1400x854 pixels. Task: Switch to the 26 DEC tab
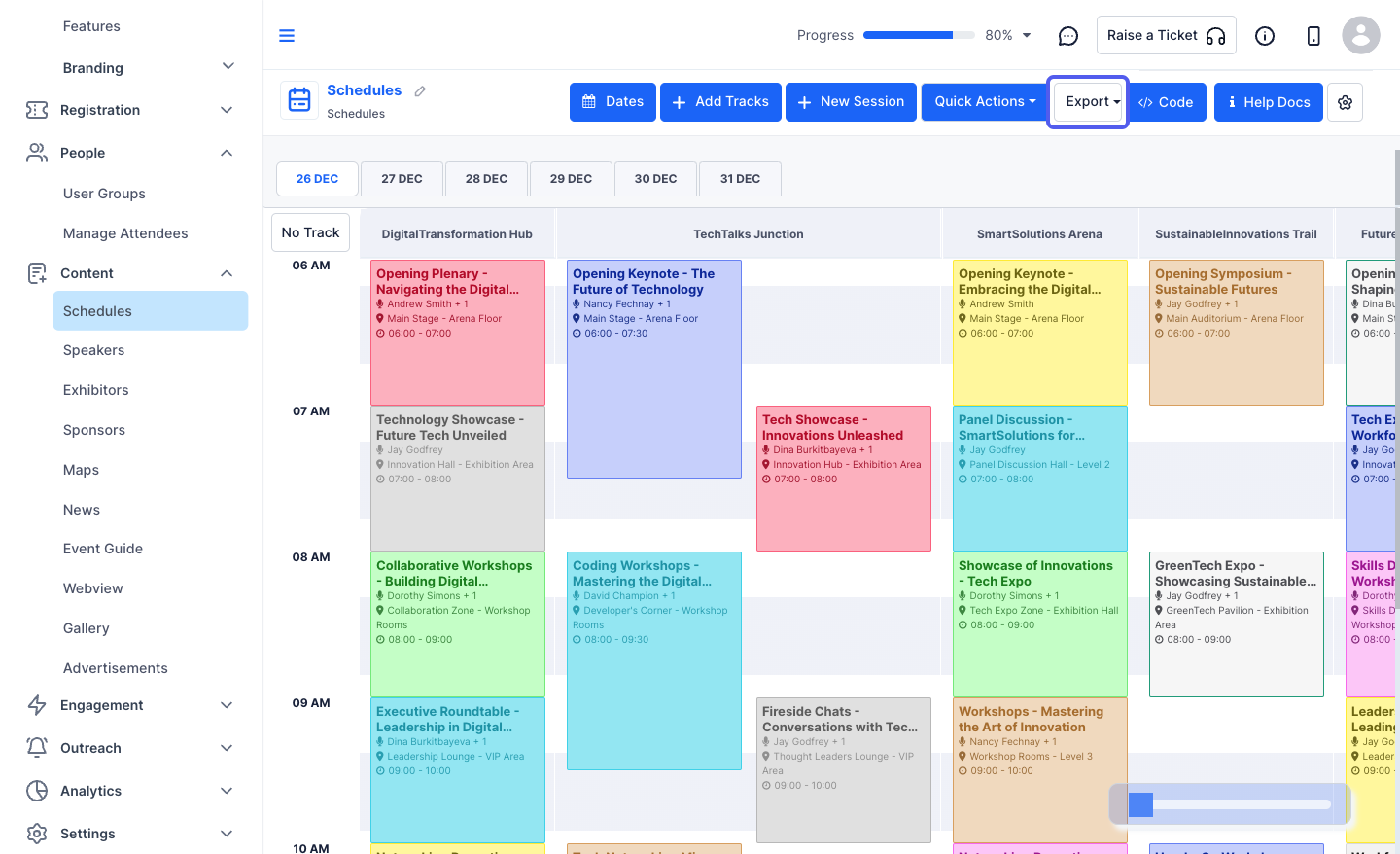coord(317,179)
